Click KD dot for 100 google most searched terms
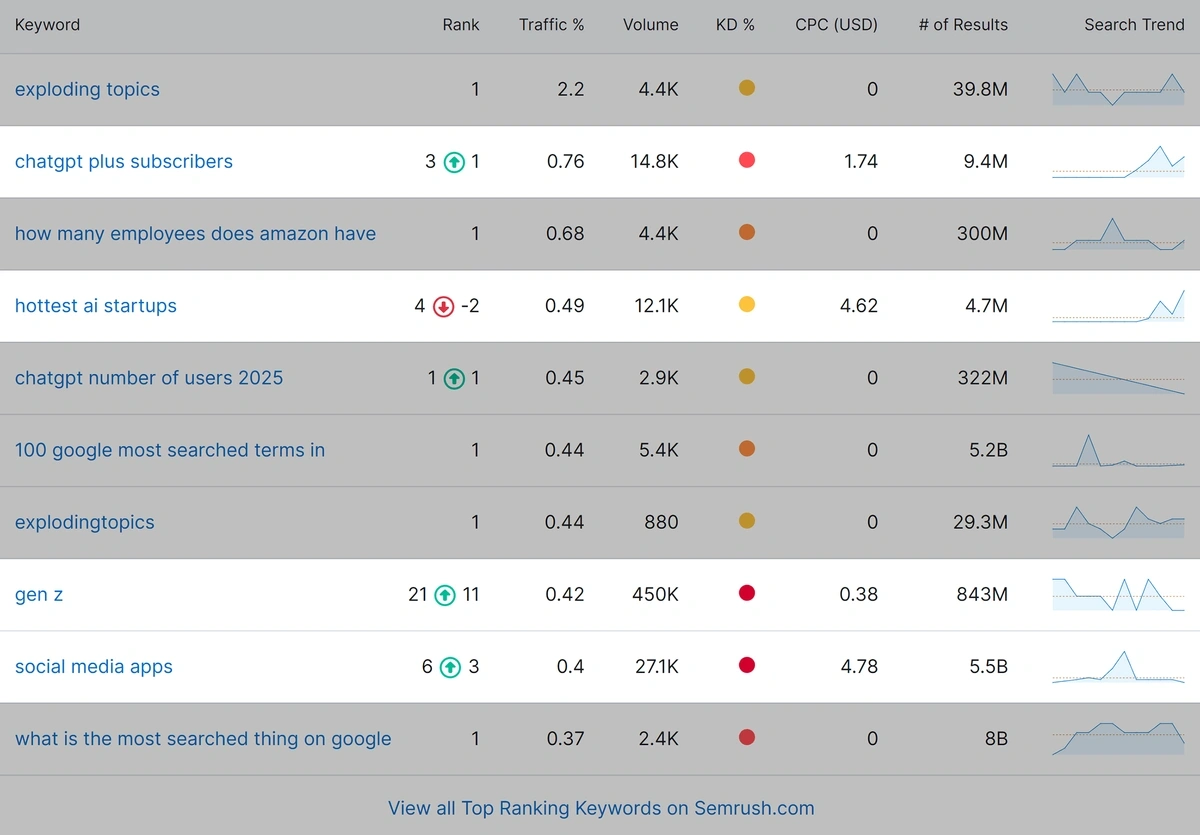 [747, 449]
